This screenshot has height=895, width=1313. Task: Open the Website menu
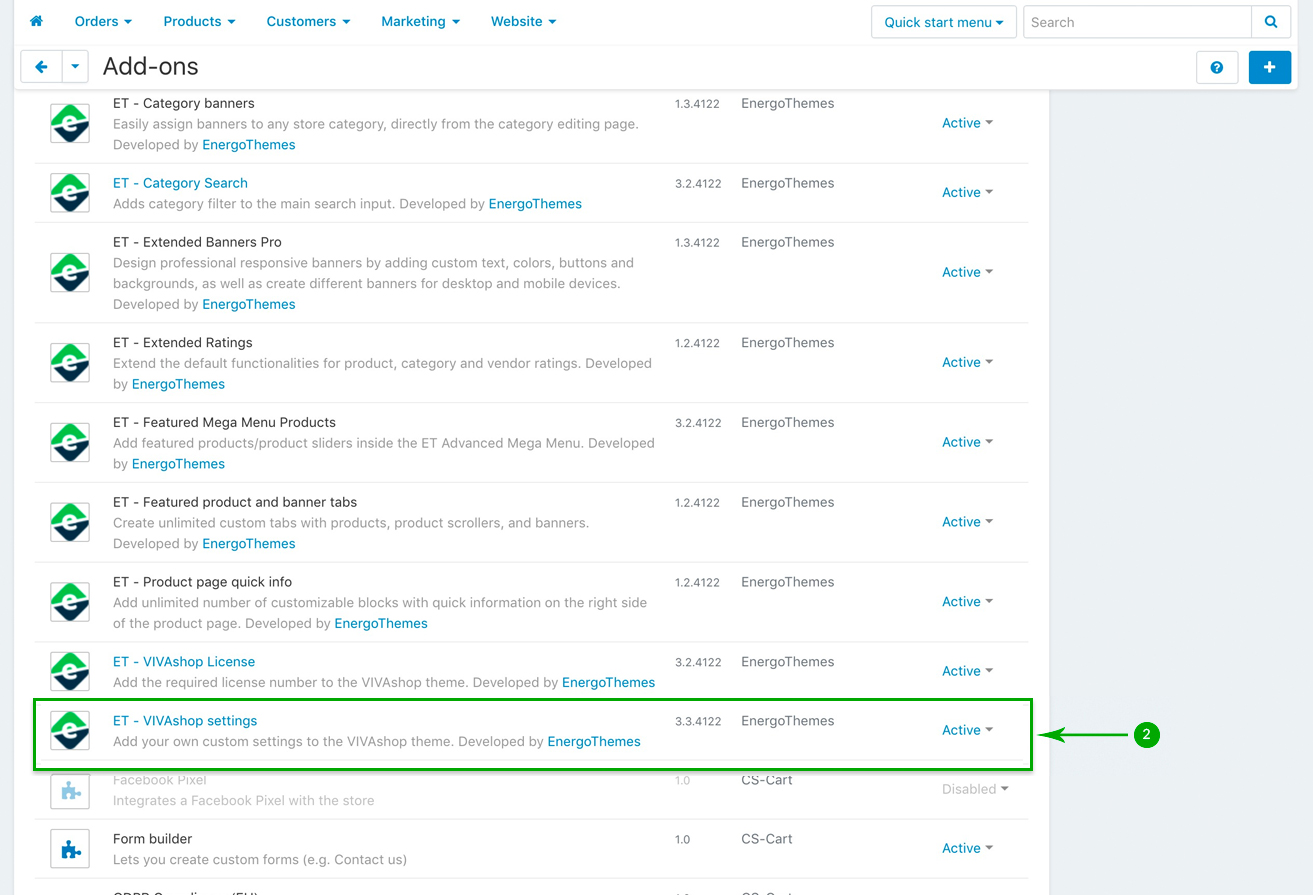tap(523, 21)
